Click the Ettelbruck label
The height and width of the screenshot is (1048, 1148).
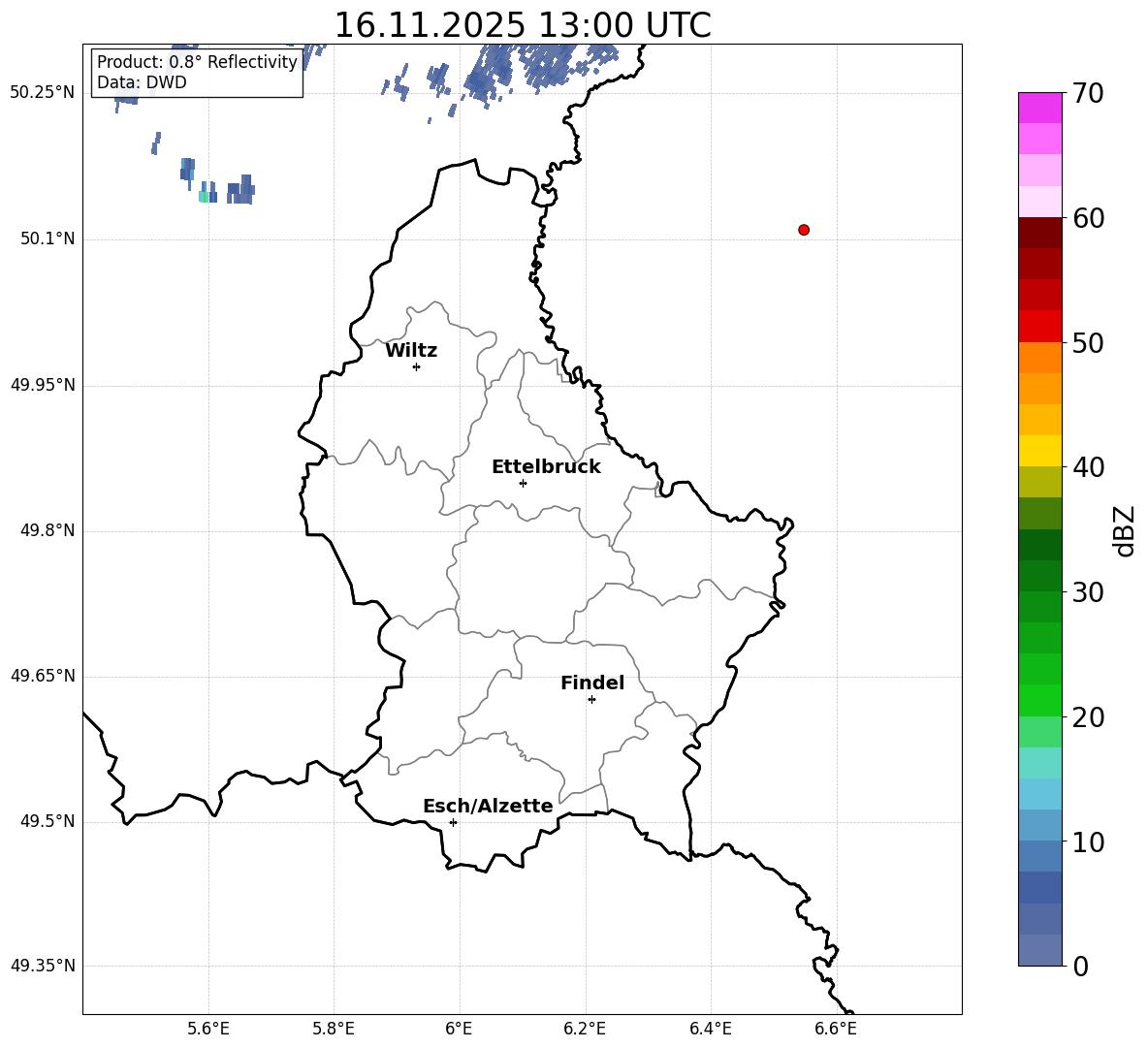coord(546,467)
